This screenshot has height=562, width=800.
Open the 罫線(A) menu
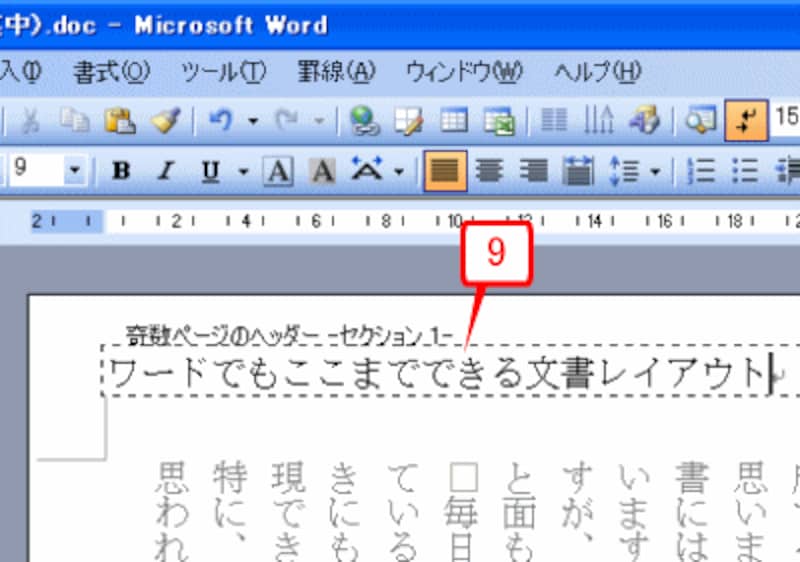[x=336, y=72]
